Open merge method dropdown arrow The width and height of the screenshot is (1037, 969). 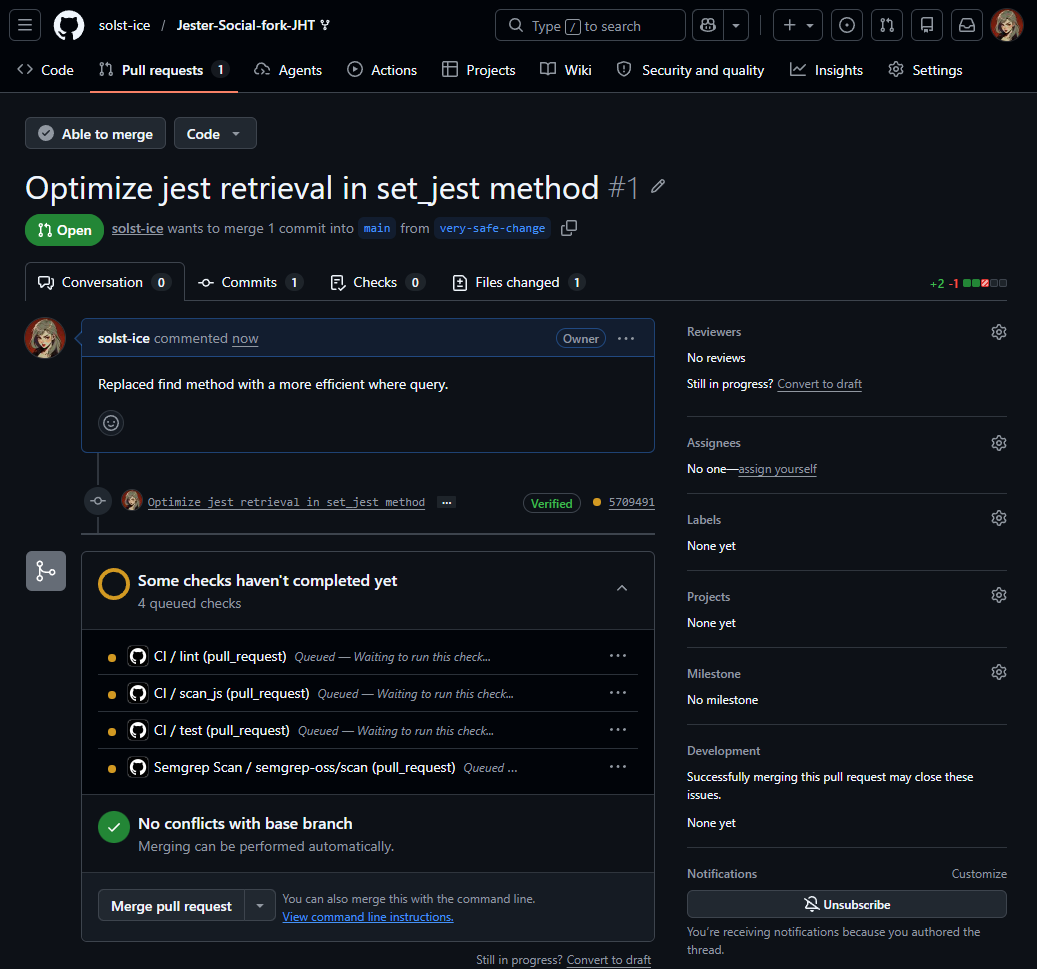pyautogui.click(x=260, y=906)
